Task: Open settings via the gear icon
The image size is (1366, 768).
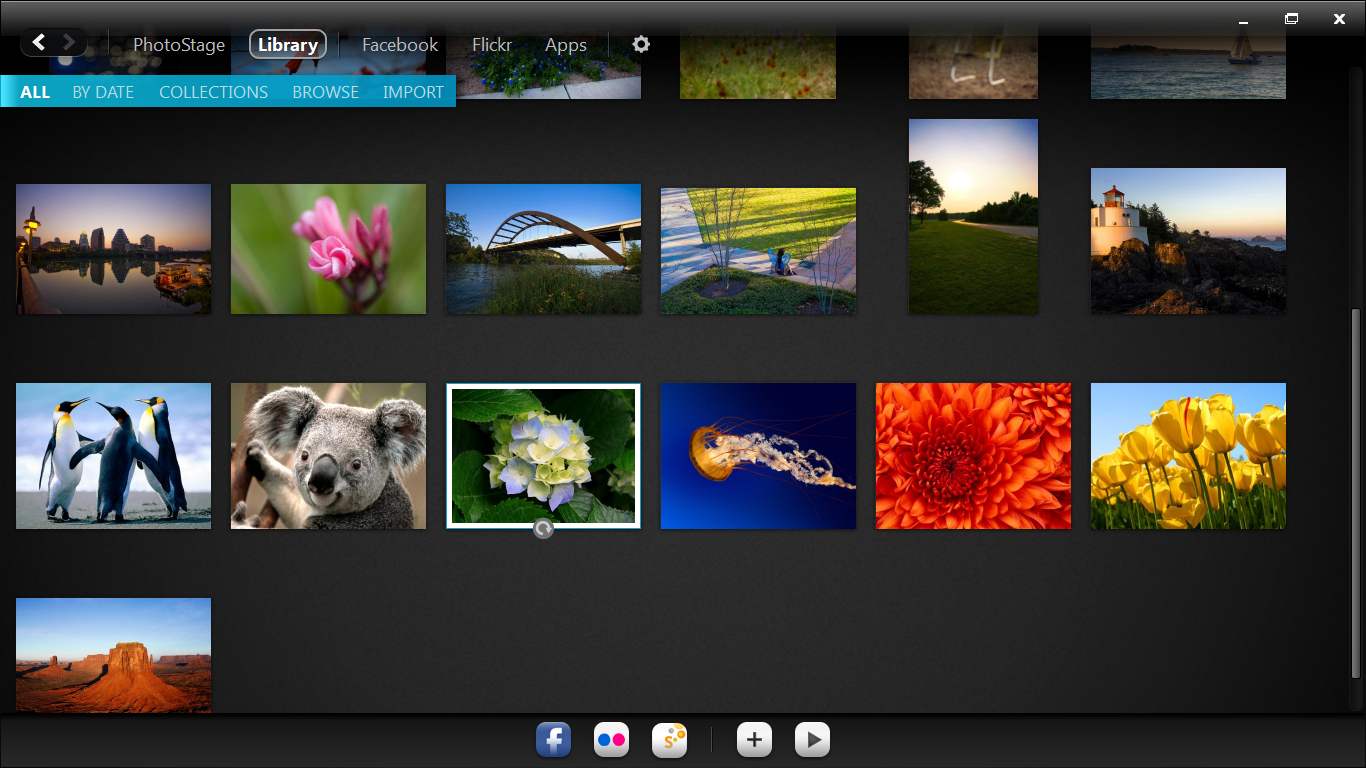Action: pyautogui.click(x=641, y=44)
